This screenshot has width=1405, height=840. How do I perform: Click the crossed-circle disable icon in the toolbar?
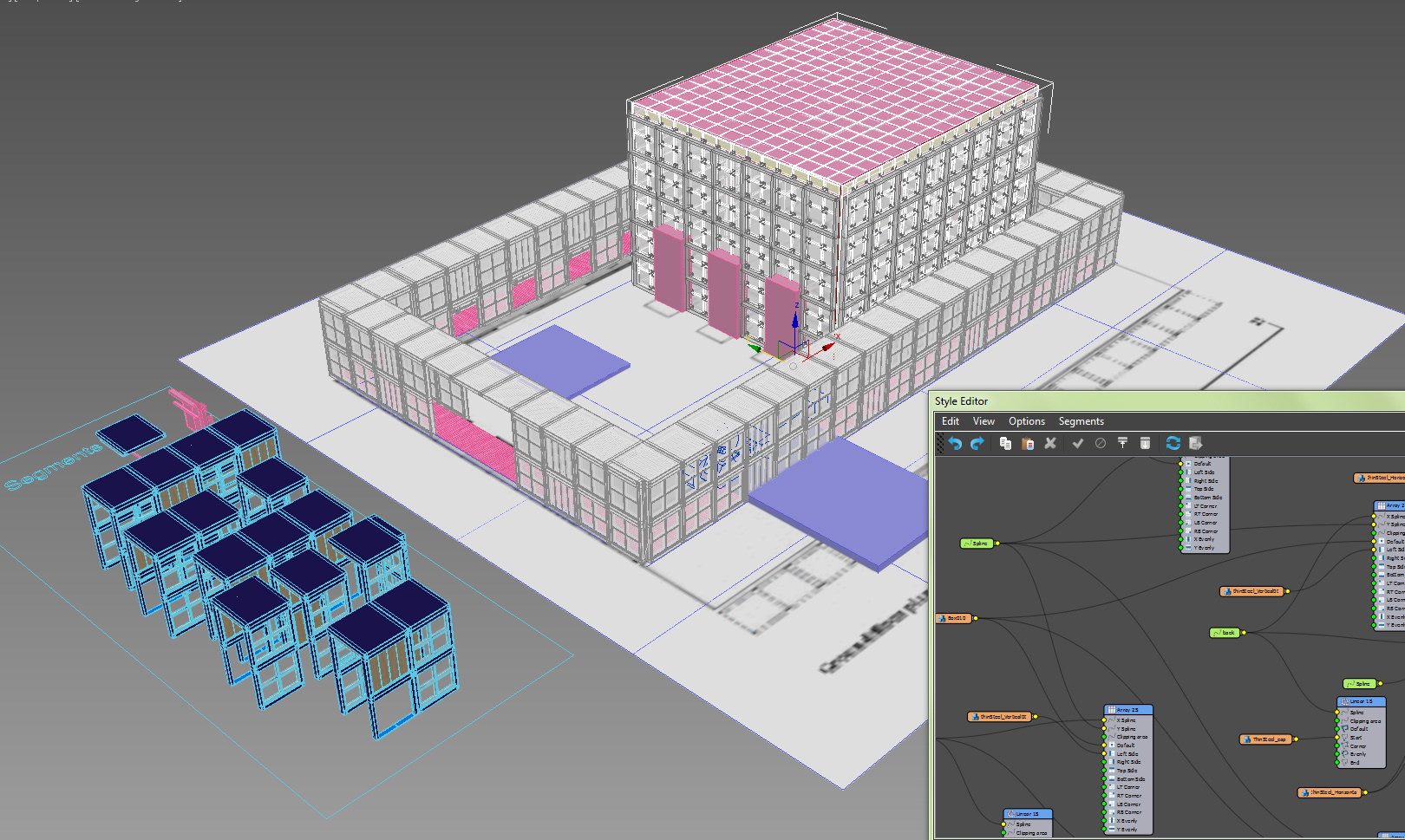(1101, 443)
